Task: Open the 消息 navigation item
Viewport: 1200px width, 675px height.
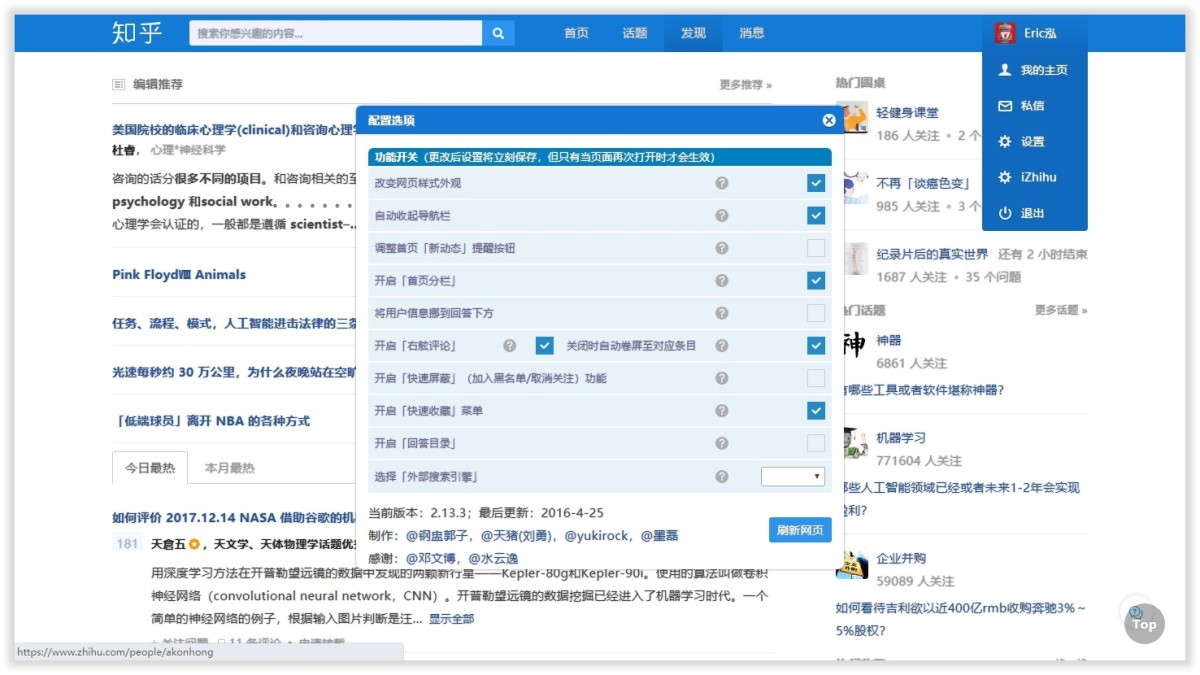Action: (x=751, y=32)
